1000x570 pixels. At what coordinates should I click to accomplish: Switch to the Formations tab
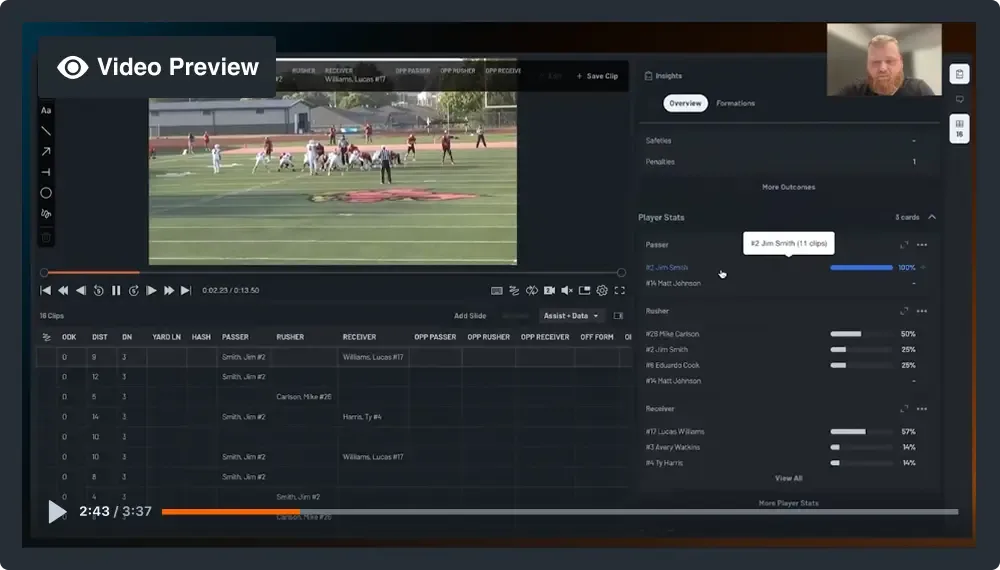[735, 103]
